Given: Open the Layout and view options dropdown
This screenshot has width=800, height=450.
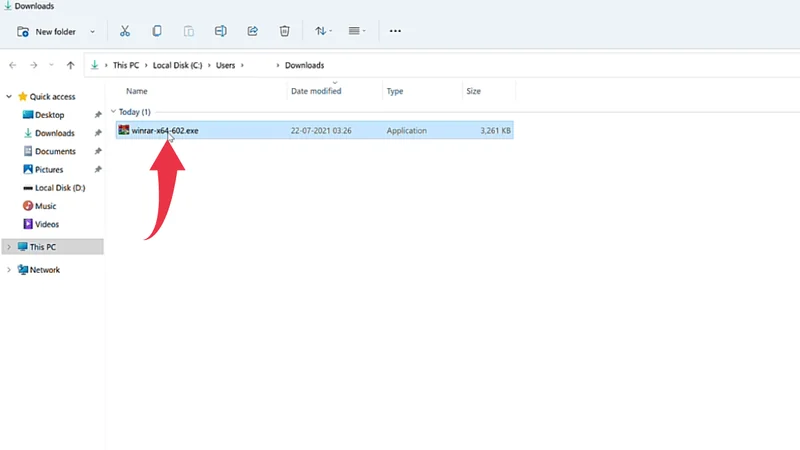Looking at the screenshot, I should coord(356,31).
